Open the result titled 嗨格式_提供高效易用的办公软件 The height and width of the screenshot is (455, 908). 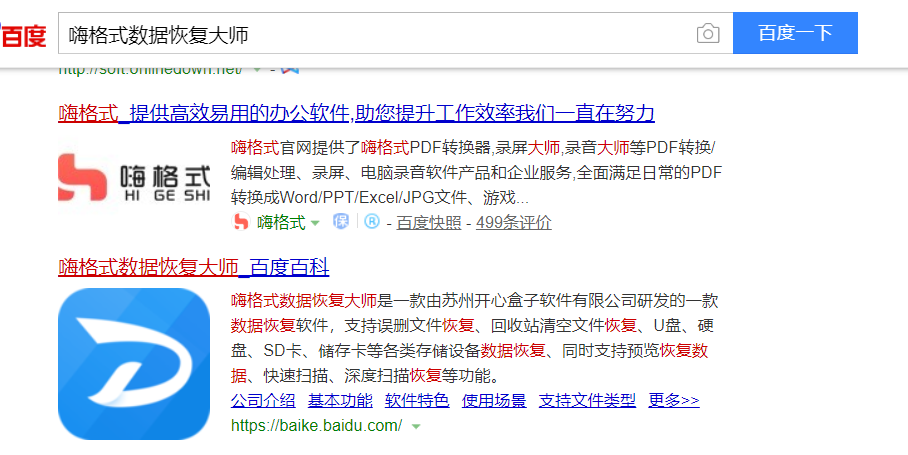[356, 113]
